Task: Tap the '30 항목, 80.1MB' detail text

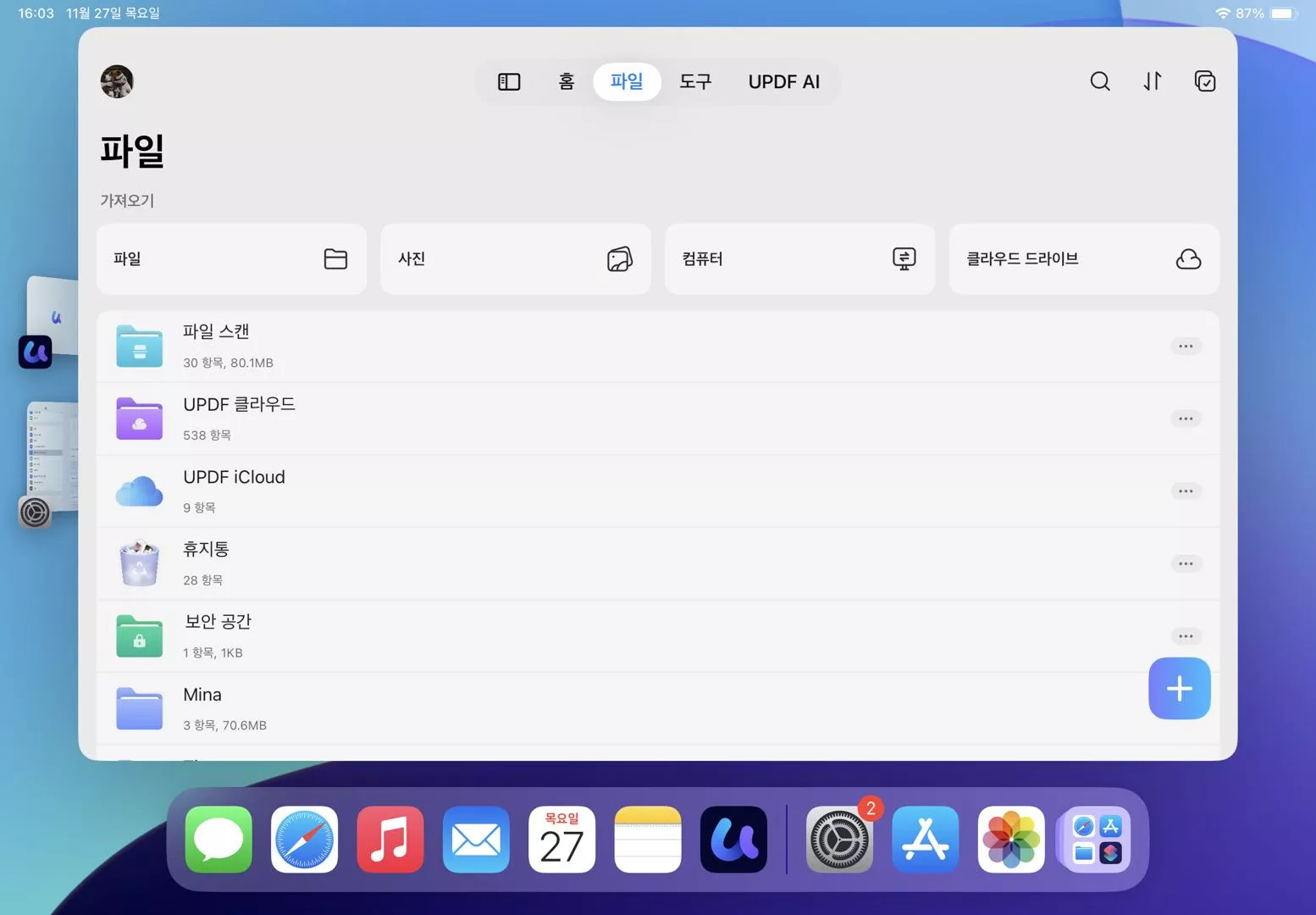Action: point(229,363)
